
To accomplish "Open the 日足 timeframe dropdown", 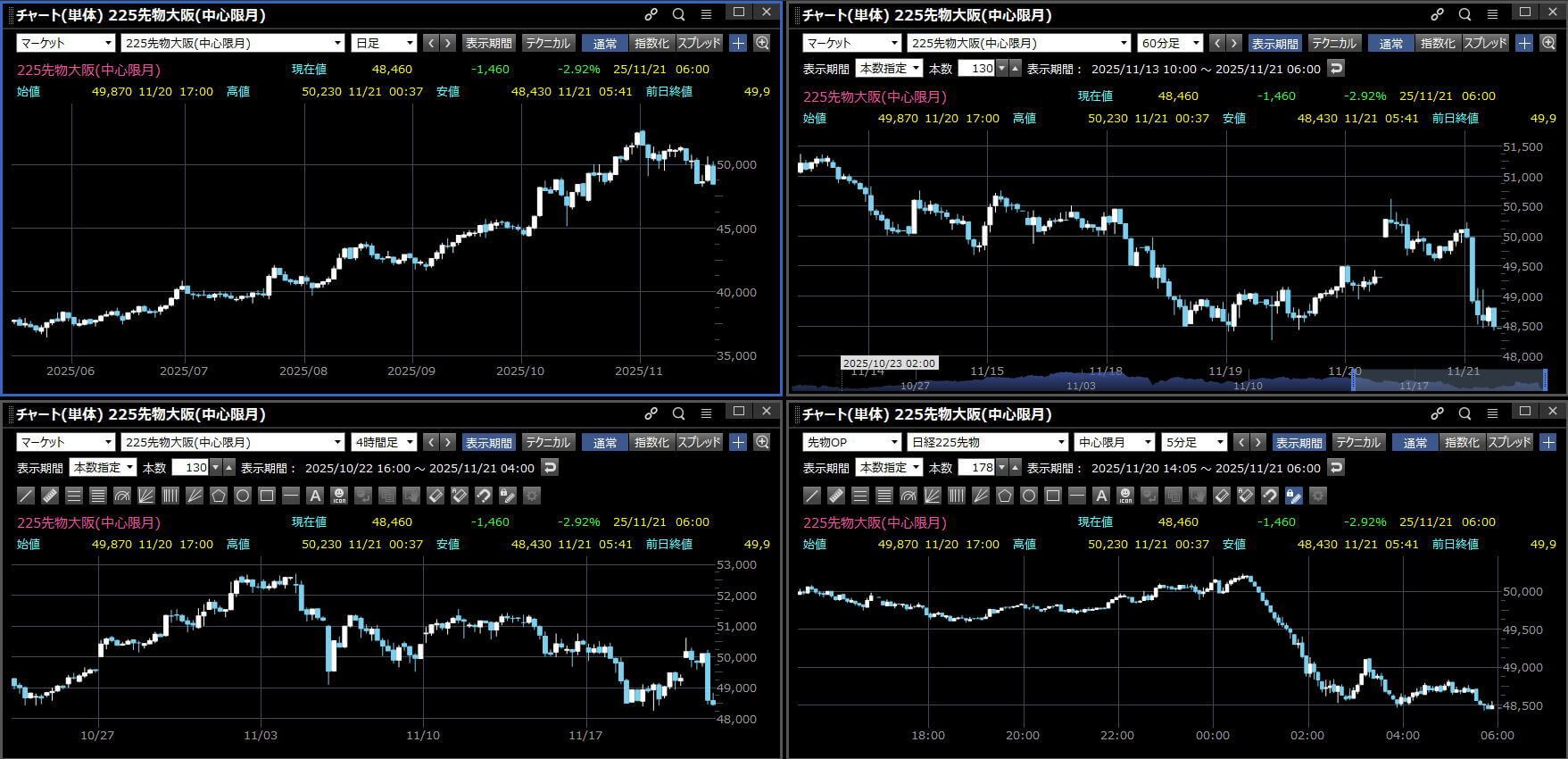I will [385, 43].
